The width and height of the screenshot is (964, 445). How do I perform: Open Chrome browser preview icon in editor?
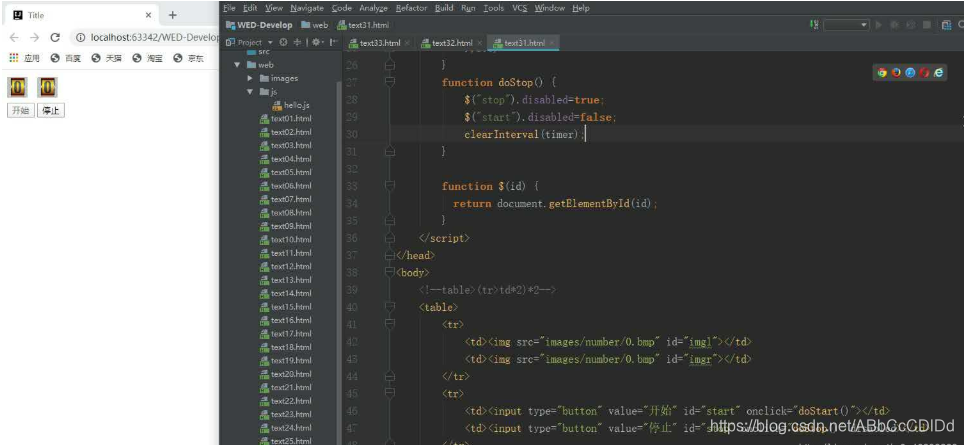[x=882, y=72]
